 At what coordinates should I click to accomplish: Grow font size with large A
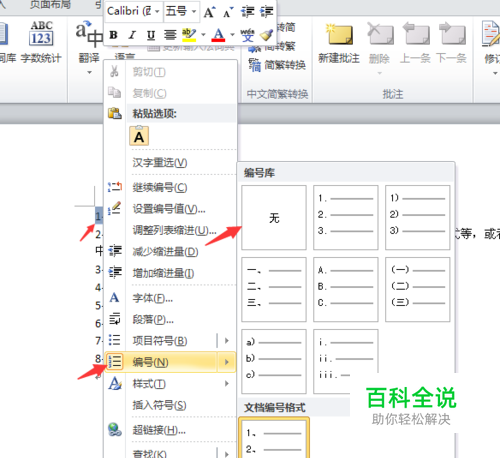[209, 12]
